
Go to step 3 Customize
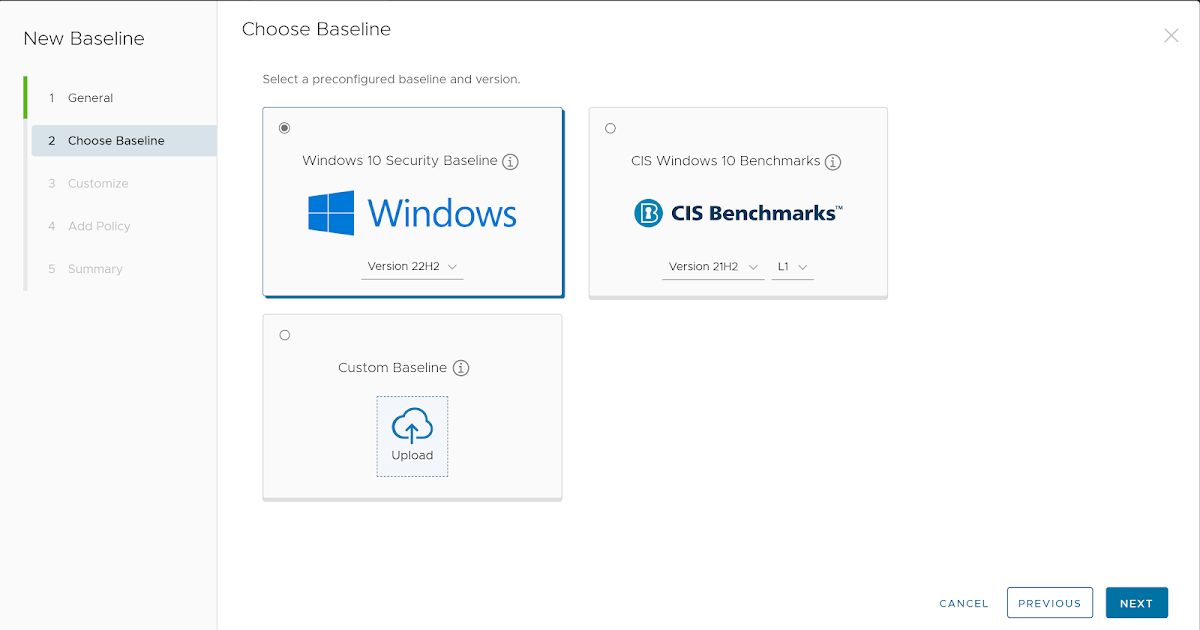point(124,184)
